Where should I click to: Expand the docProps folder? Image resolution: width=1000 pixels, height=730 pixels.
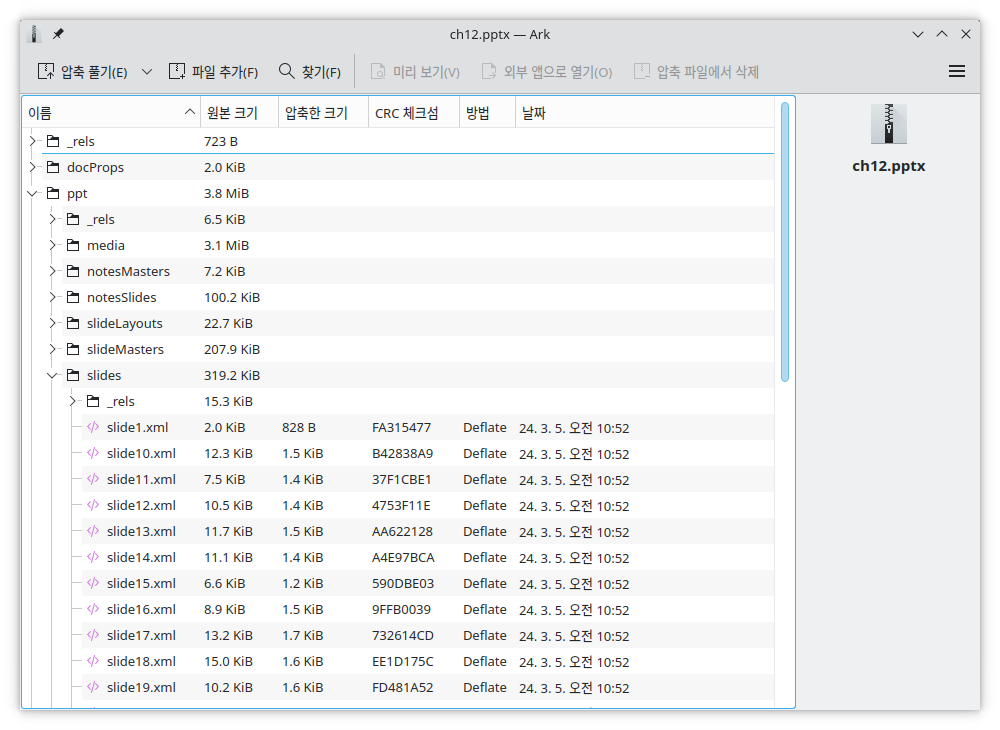33,168
